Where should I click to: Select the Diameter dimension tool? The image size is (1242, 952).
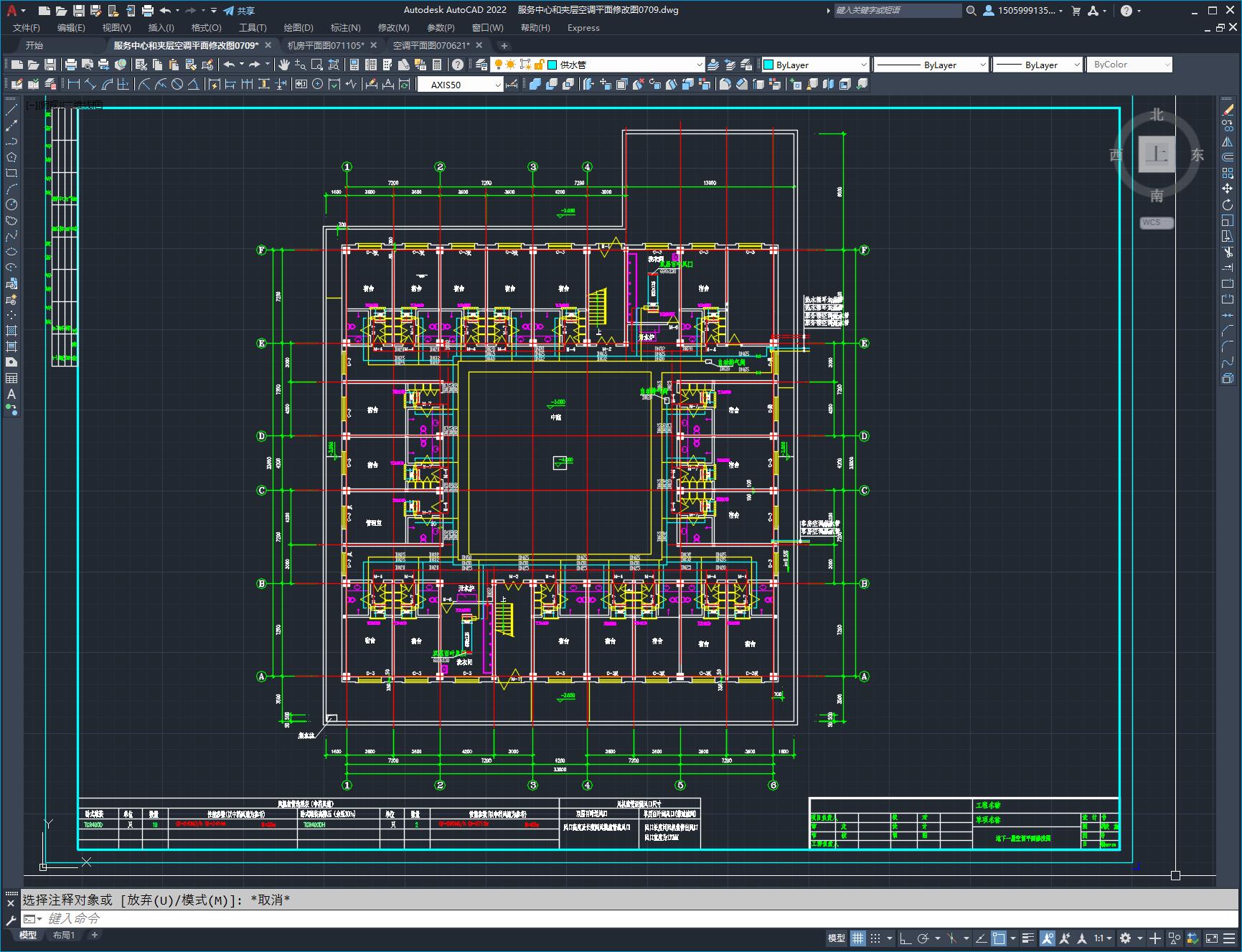(x=177, y=85)
